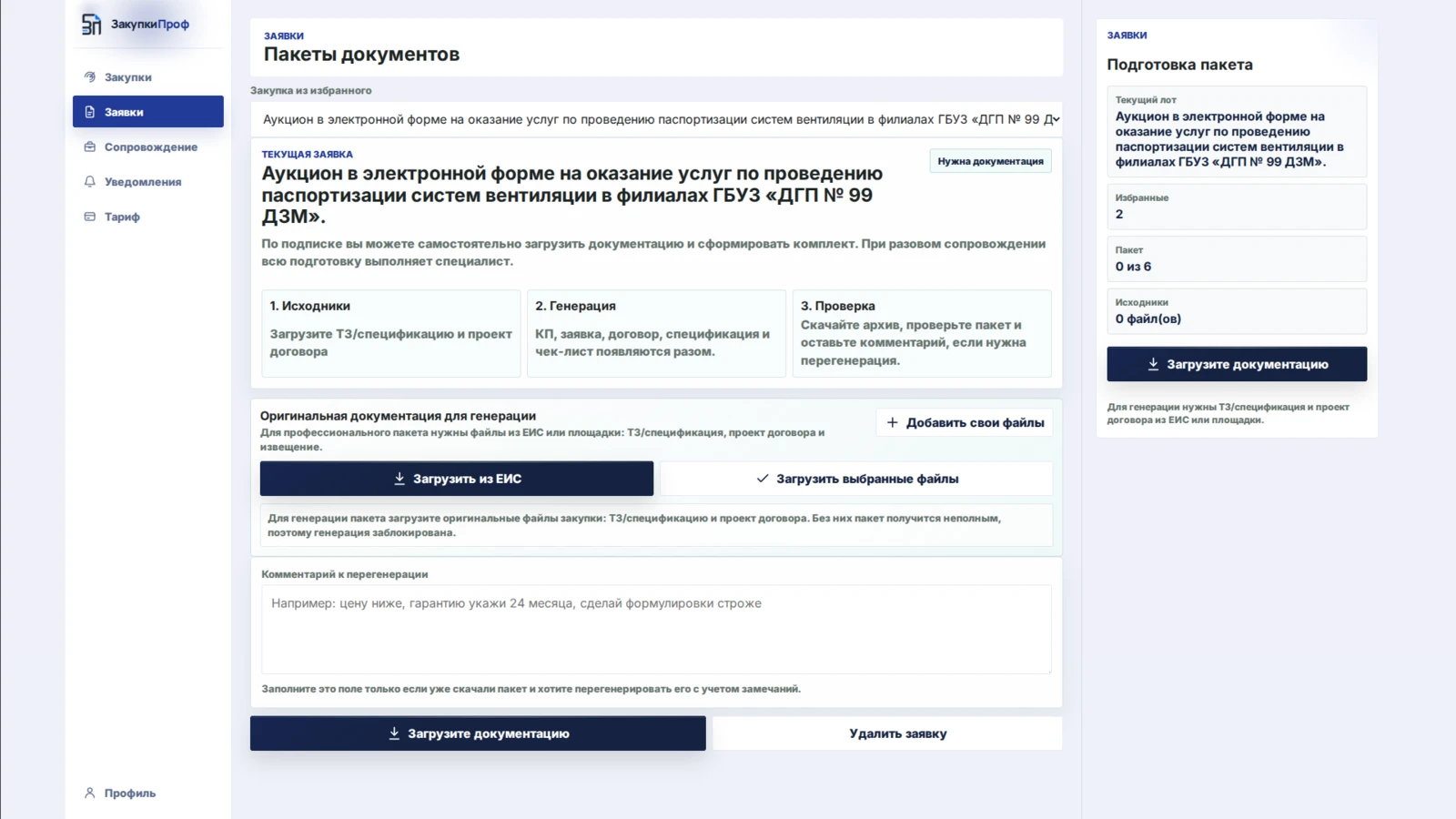Screen dimensions: 1456x819
Task: Open Профиль at the sidebar bottom
Action: pos(148,793)
